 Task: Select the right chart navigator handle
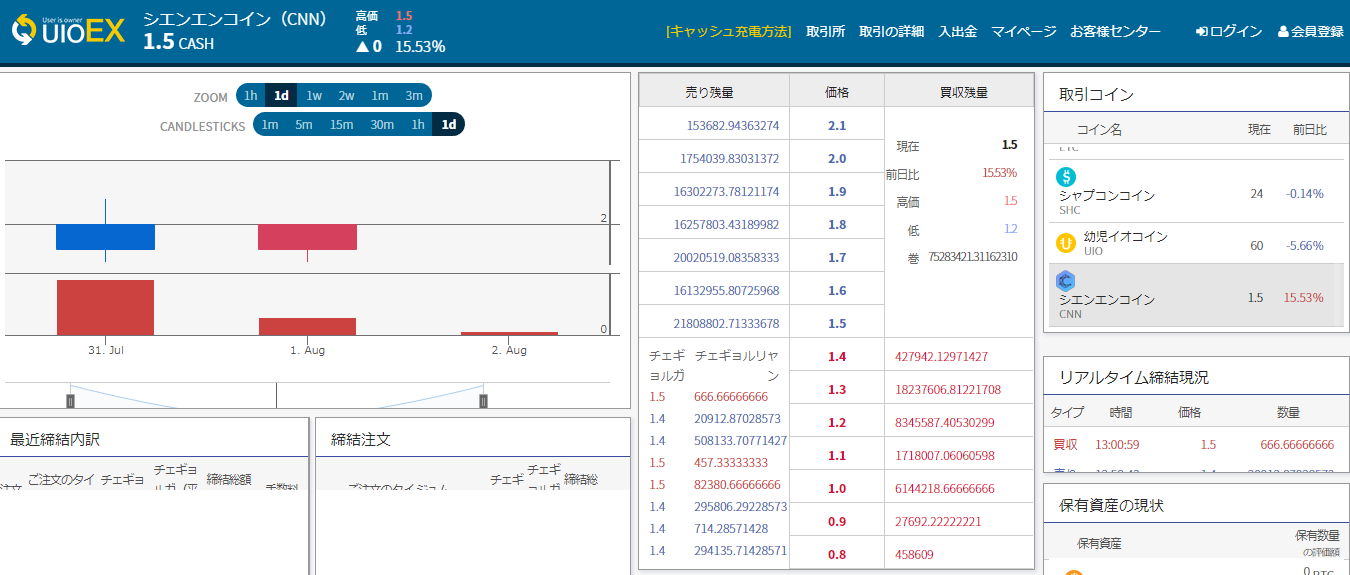[x=483, y=401]
